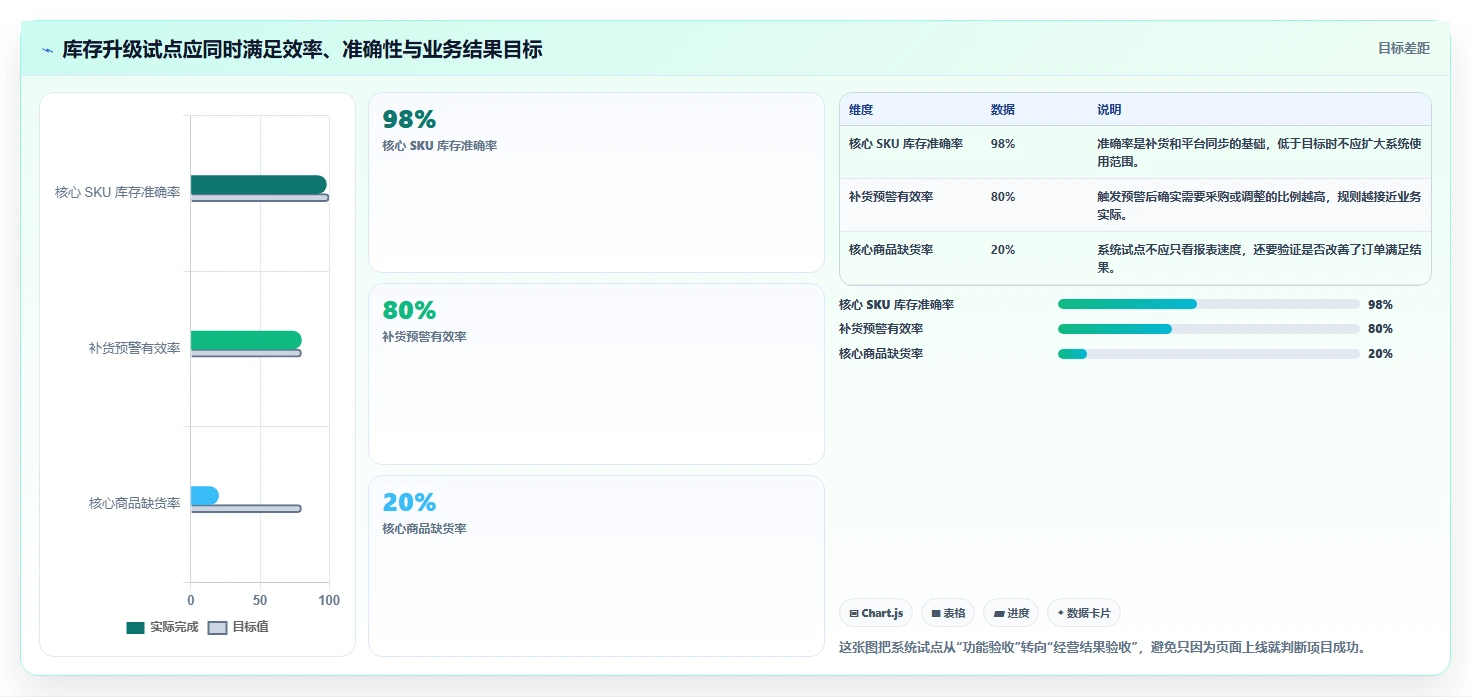This screenshot has height=697, width=1471.
Task: Click the Chart.js tag chip
Action: coord(876,613)
